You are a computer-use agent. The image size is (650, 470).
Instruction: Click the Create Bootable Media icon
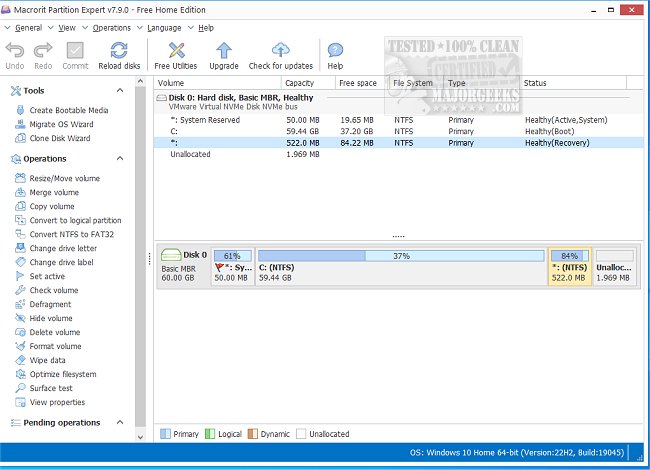click(21, 110)
